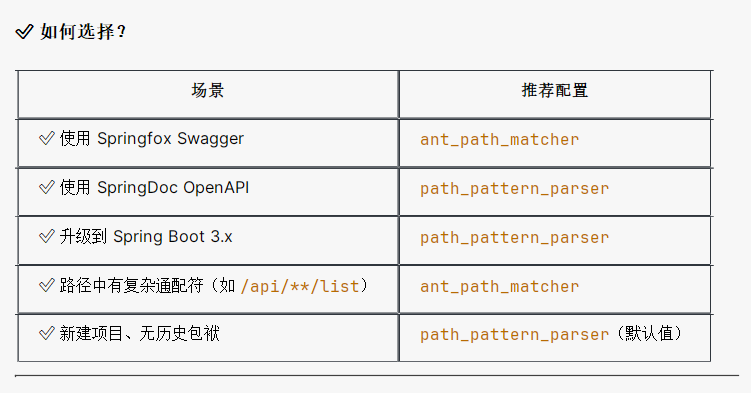Click the 使用 SpringDoc OpenAPI cell text
This screenshot has height=393, width=751.
coord(154,187)
